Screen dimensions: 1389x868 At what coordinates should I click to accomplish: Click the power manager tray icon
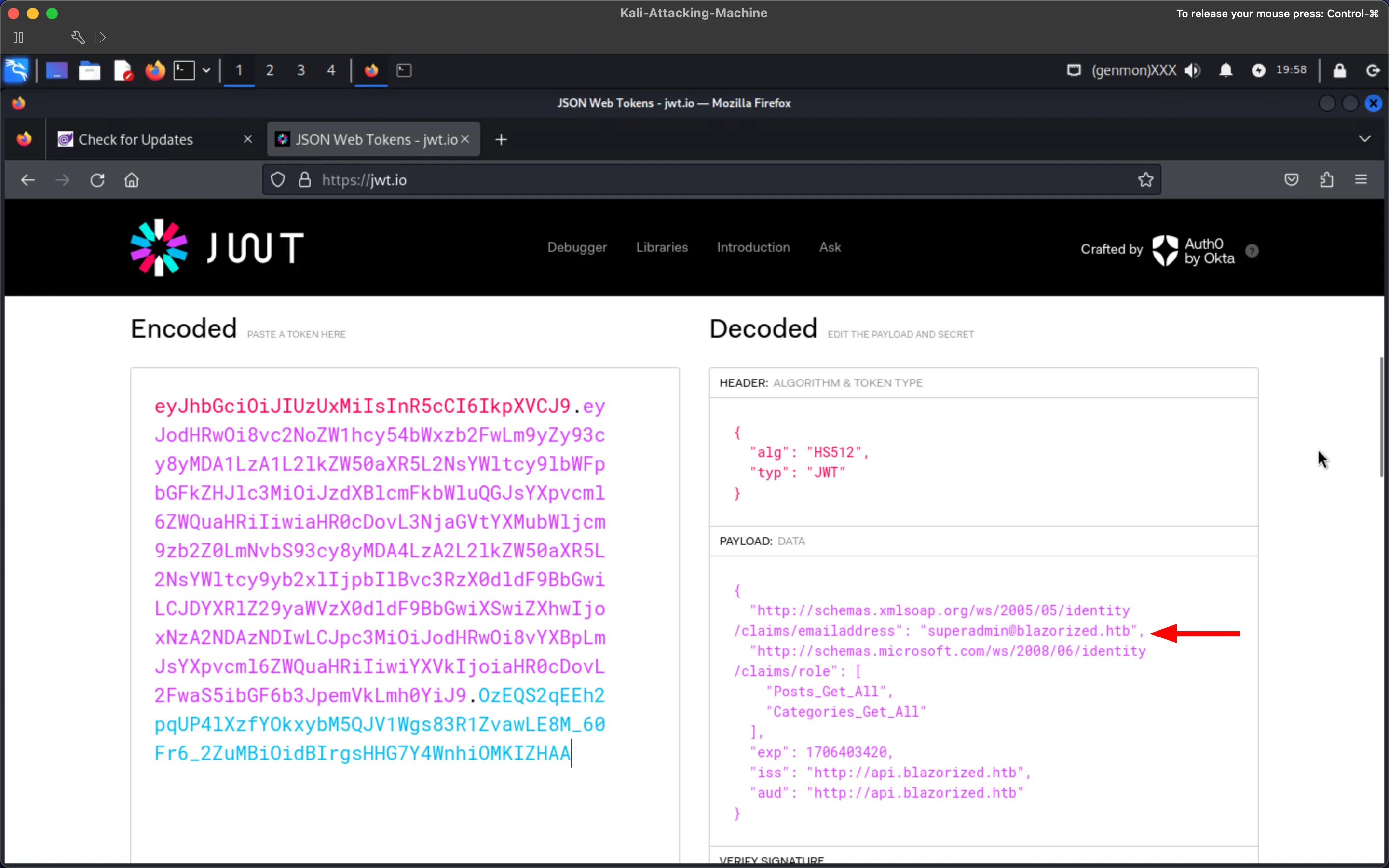[x=1259, y=70]
